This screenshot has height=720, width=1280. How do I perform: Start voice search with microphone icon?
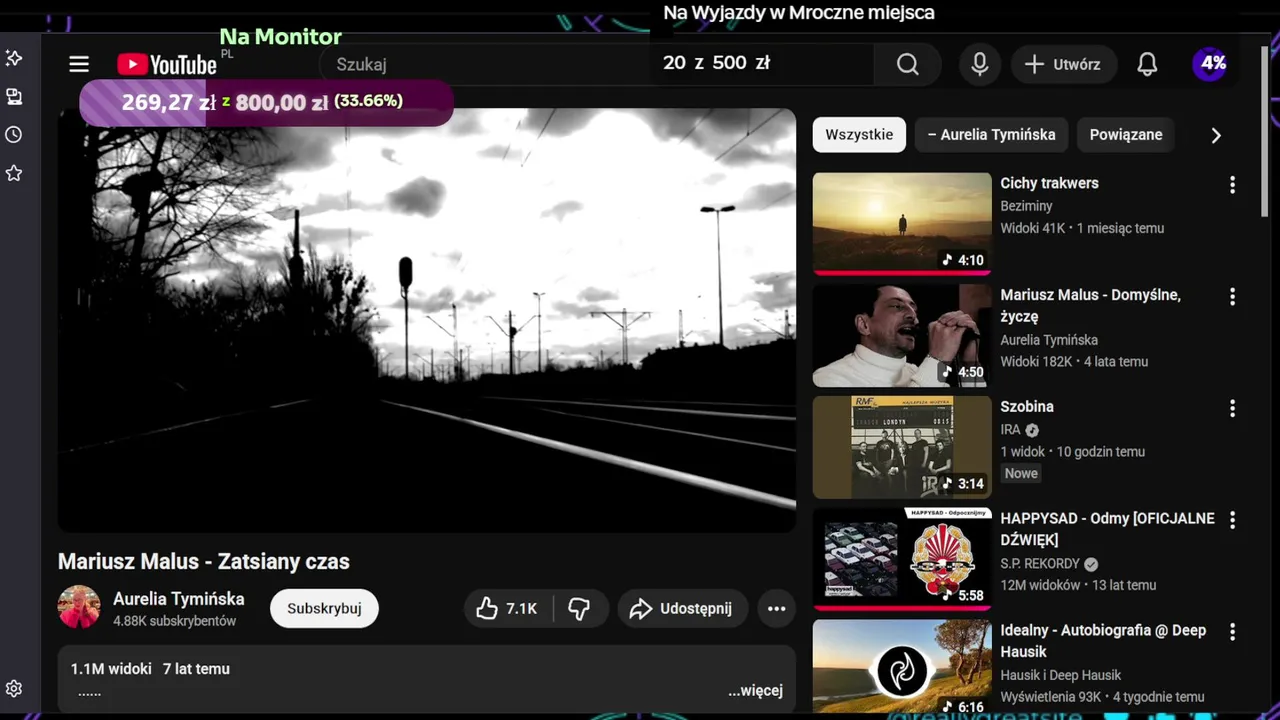980,64
